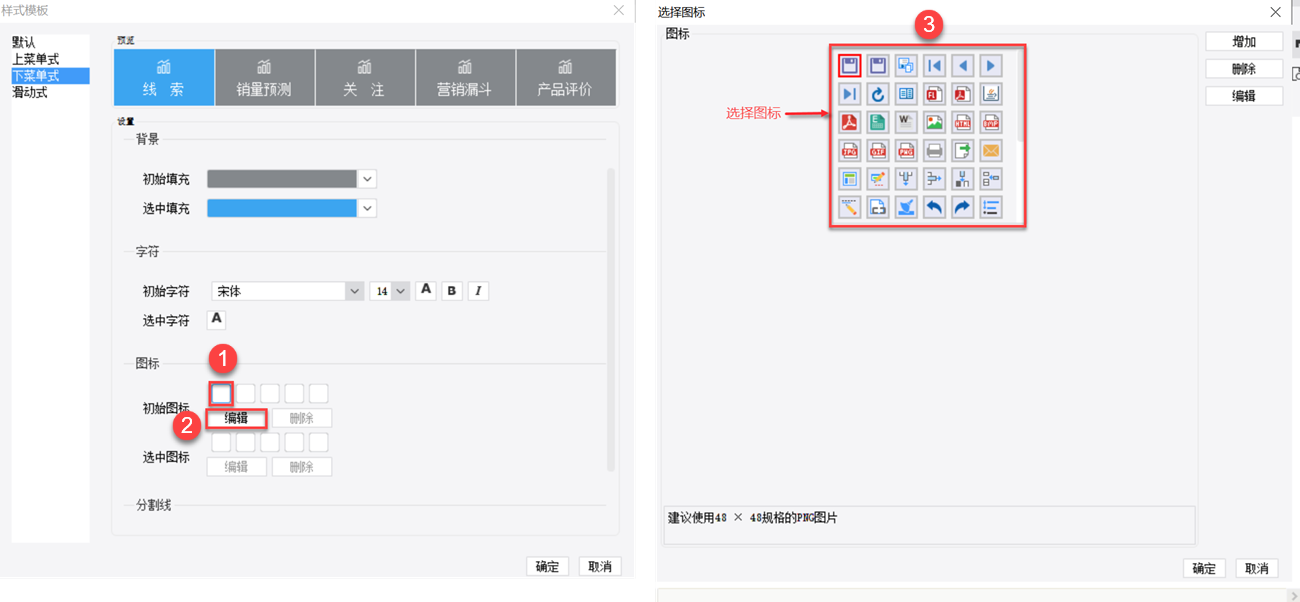Image resolution: width=1300 pixels, height=602 pixels.
Task: Choose the list lines icon in last row
Action: [x=990, y=207]
